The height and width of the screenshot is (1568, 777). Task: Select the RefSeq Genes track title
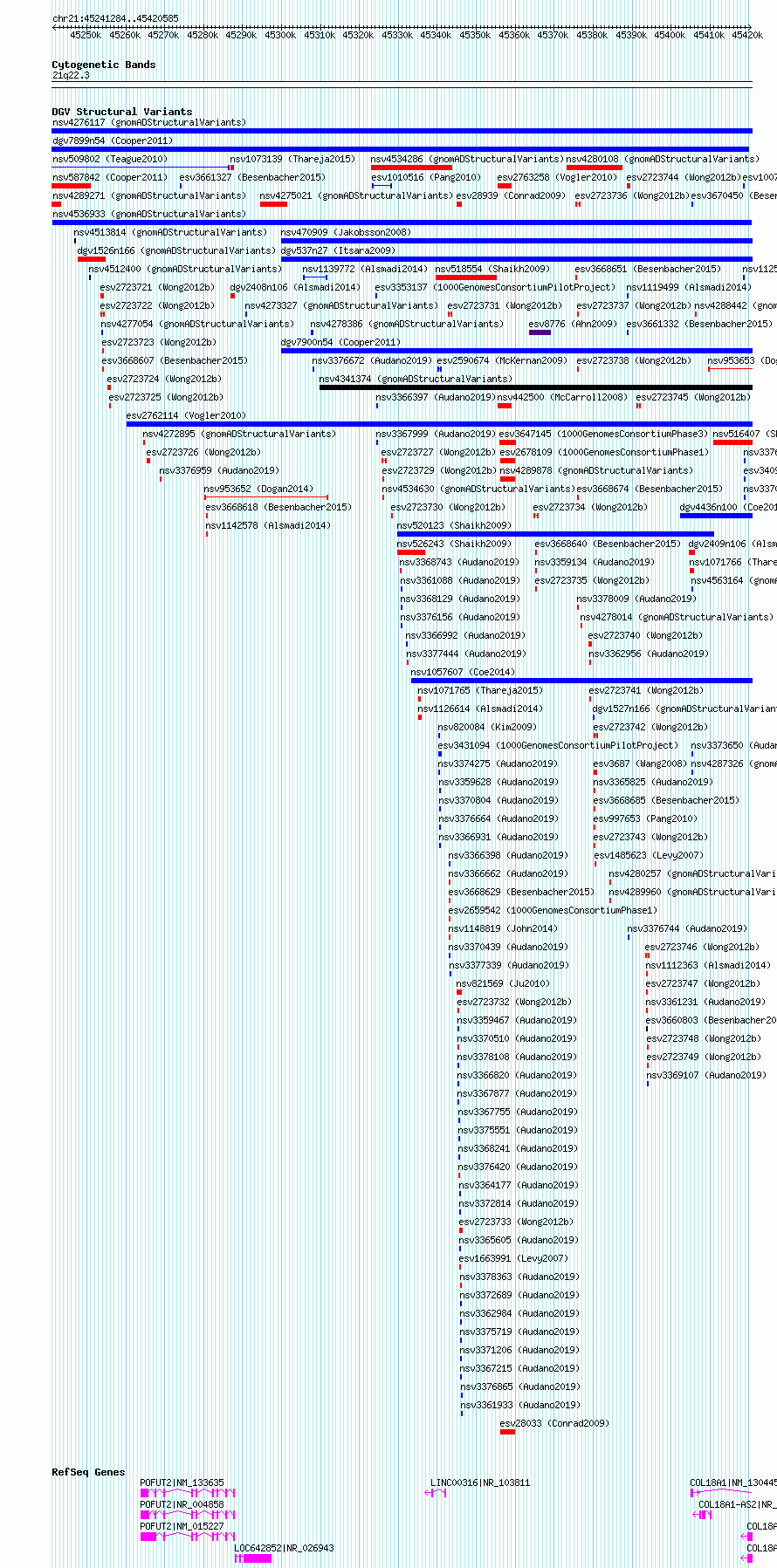[x=88, y=1472]
